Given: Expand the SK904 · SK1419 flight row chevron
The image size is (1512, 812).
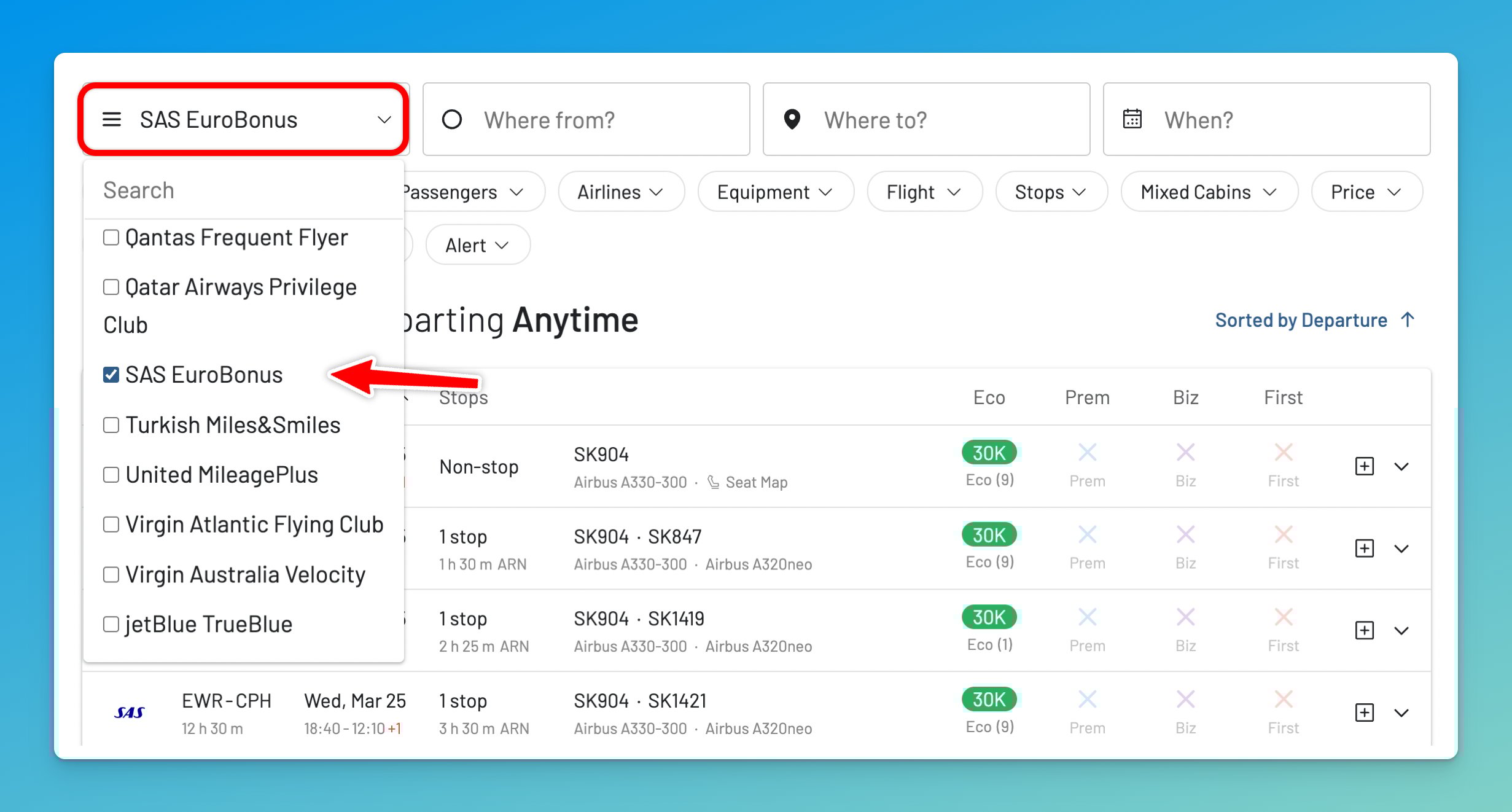Looking at the screenshot, I should [x=1401, y=631].
